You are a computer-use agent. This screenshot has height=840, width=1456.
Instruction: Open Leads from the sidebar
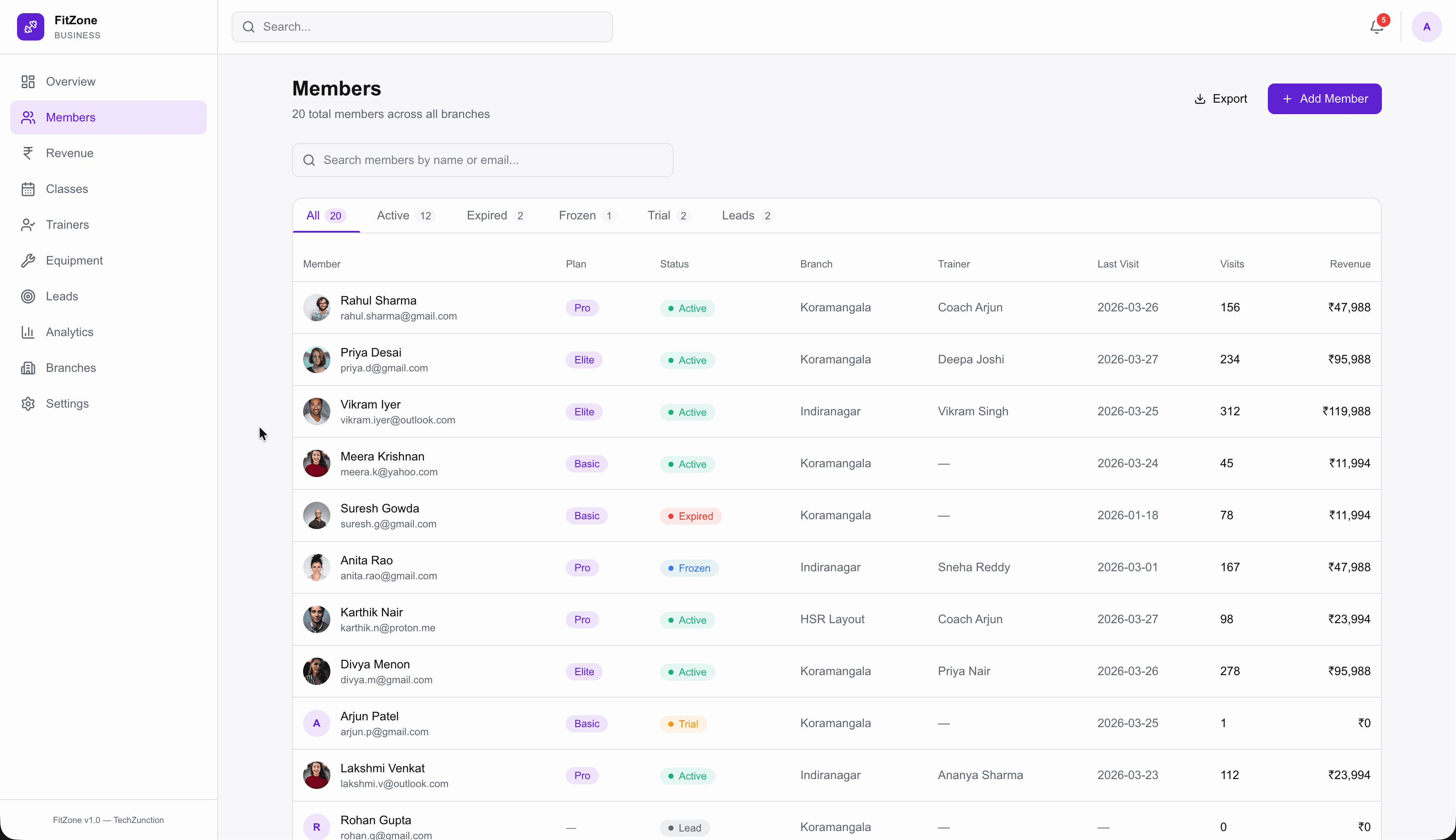point(62,296)
